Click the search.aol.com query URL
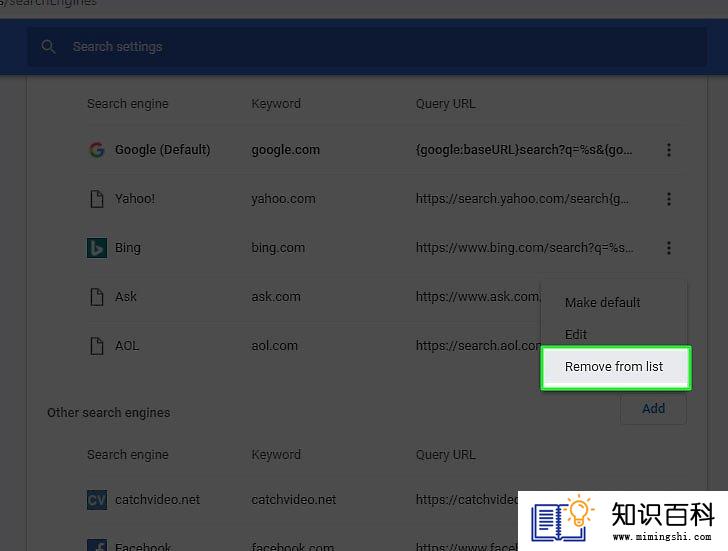Viewport: 728px width, 551px height. tap(478, 346)
